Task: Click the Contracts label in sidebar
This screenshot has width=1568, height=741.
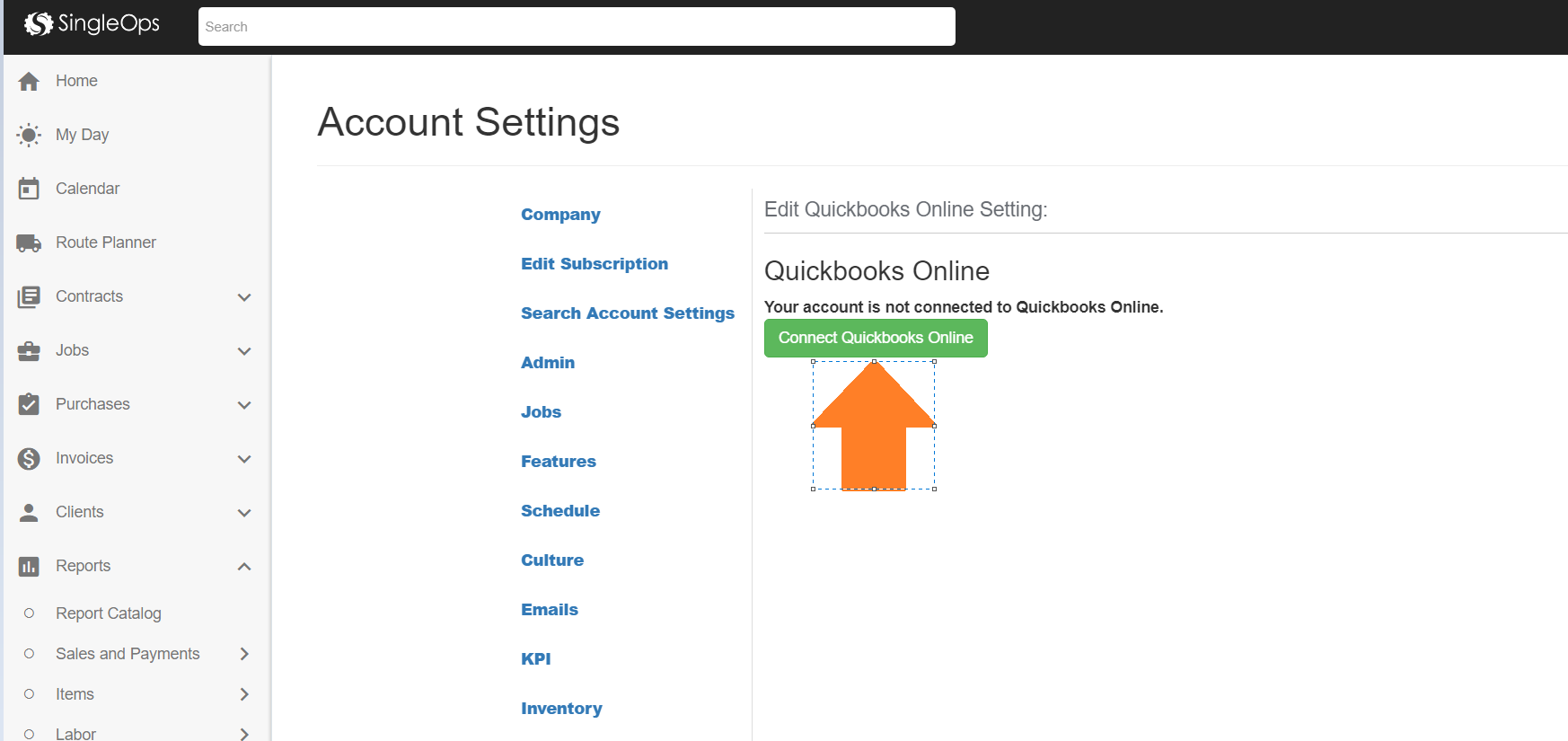Action: coord(89,296)
